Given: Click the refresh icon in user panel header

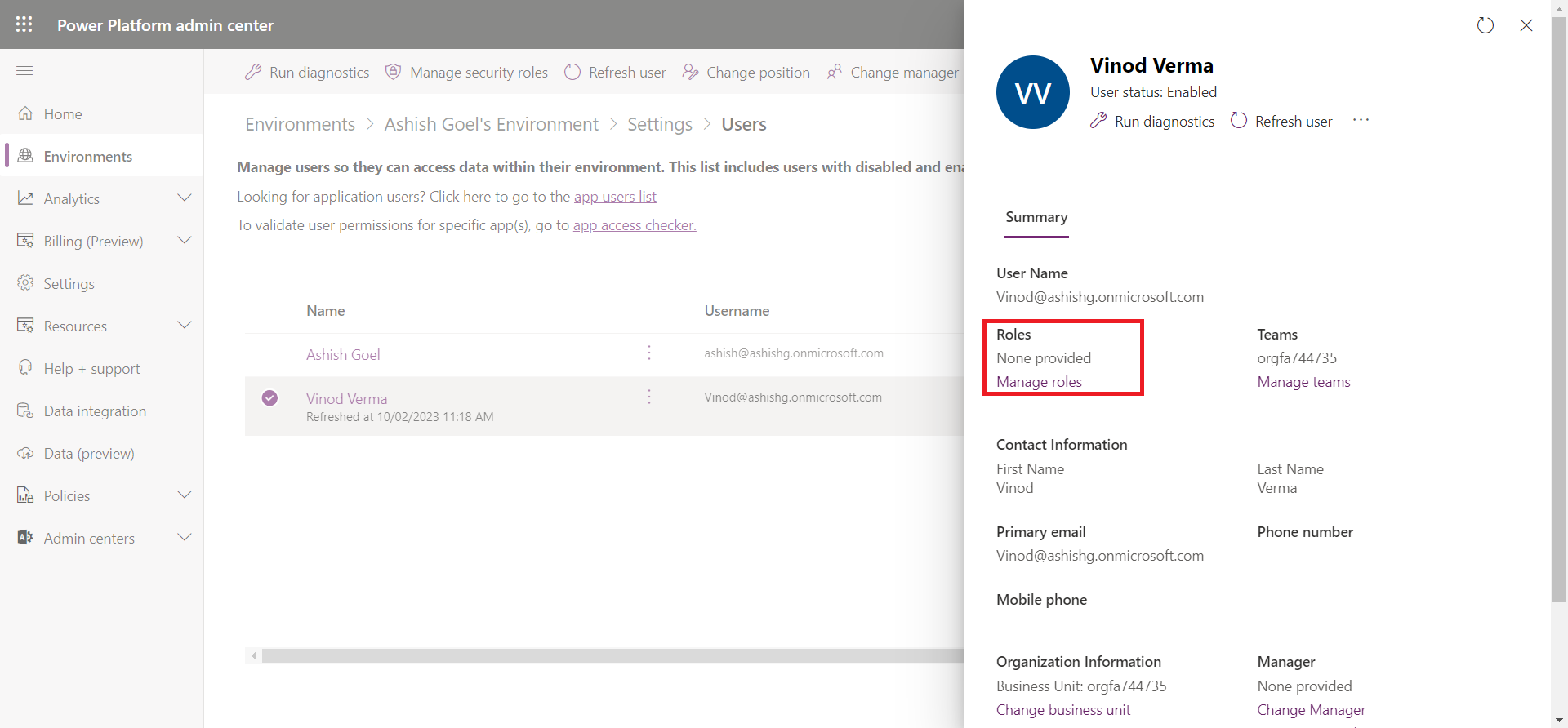Looking at the screenshot, I should [1485, 25].
